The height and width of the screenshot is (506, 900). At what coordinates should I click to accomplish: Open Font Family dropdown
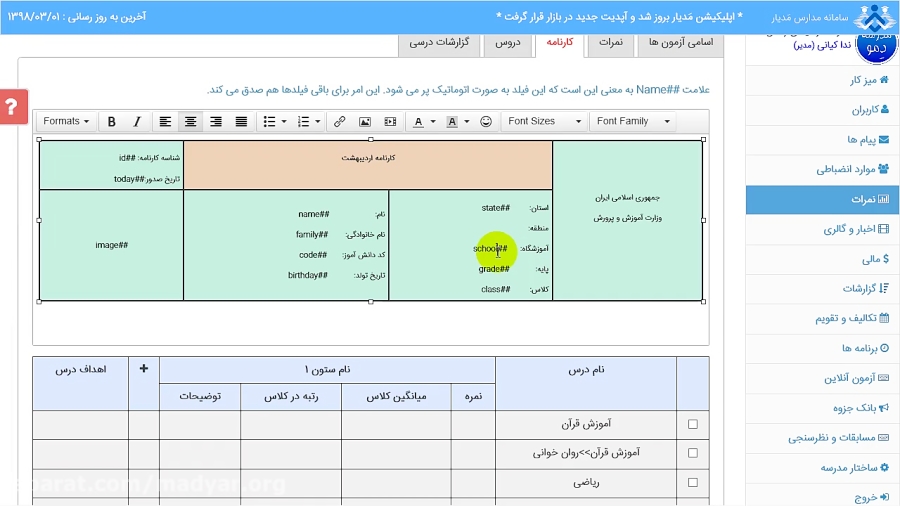click(633, 122)
